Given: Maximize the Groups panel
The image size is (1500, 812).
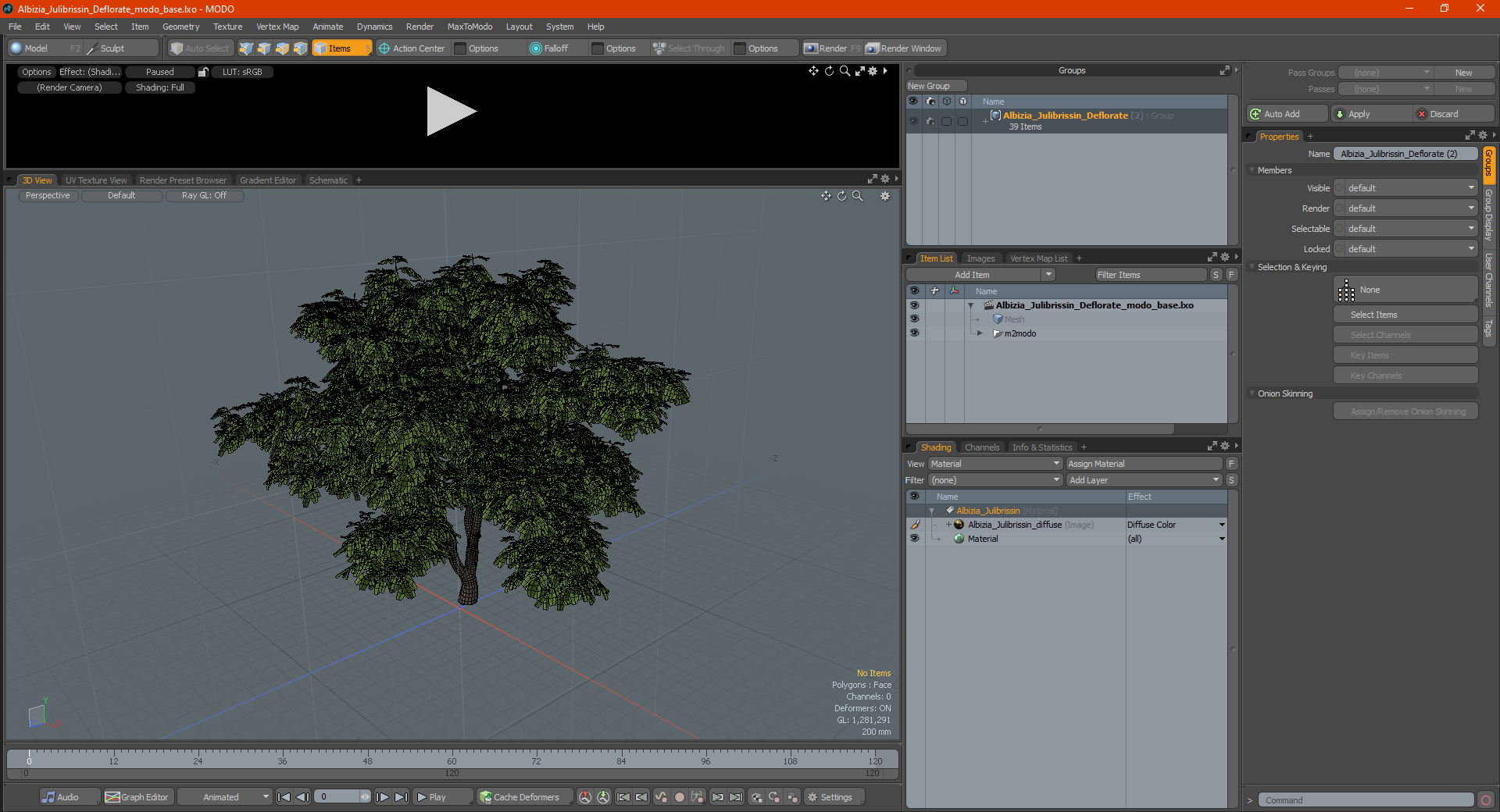Looking at the screenshot, I should point(1224,70).
